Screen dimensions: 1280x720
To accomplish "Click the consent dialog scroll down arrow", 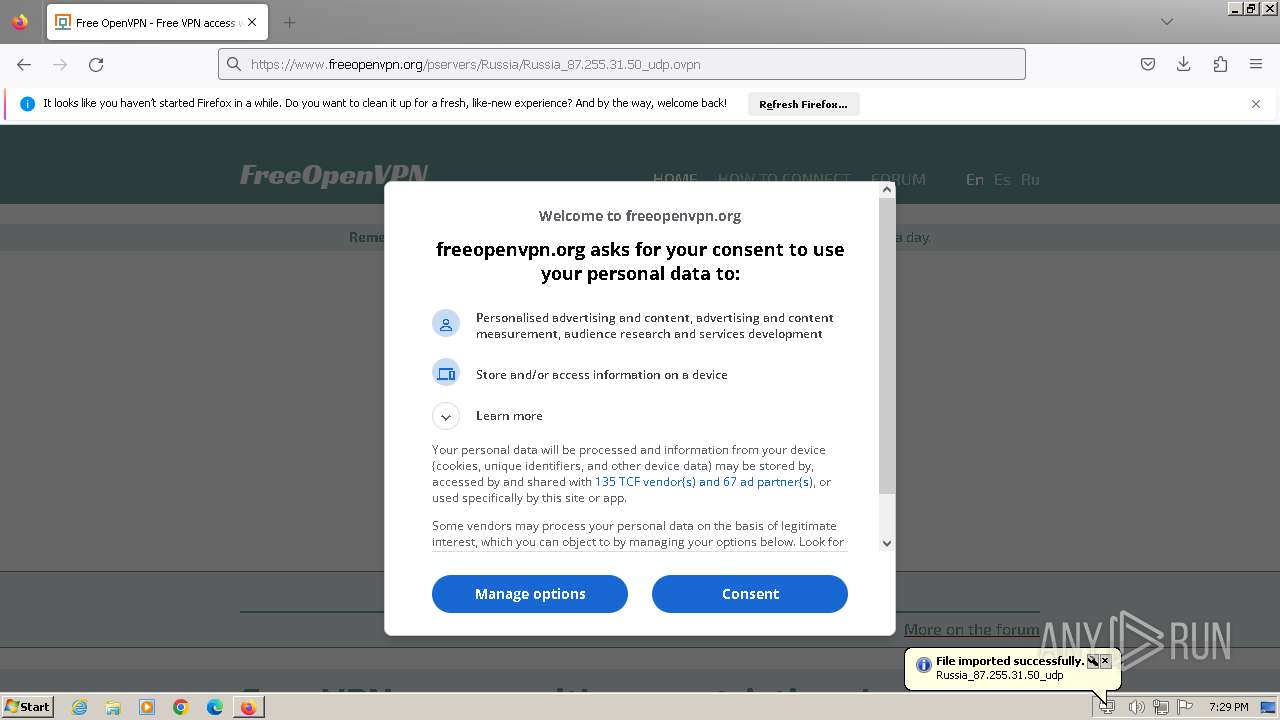I will [886, 543].
